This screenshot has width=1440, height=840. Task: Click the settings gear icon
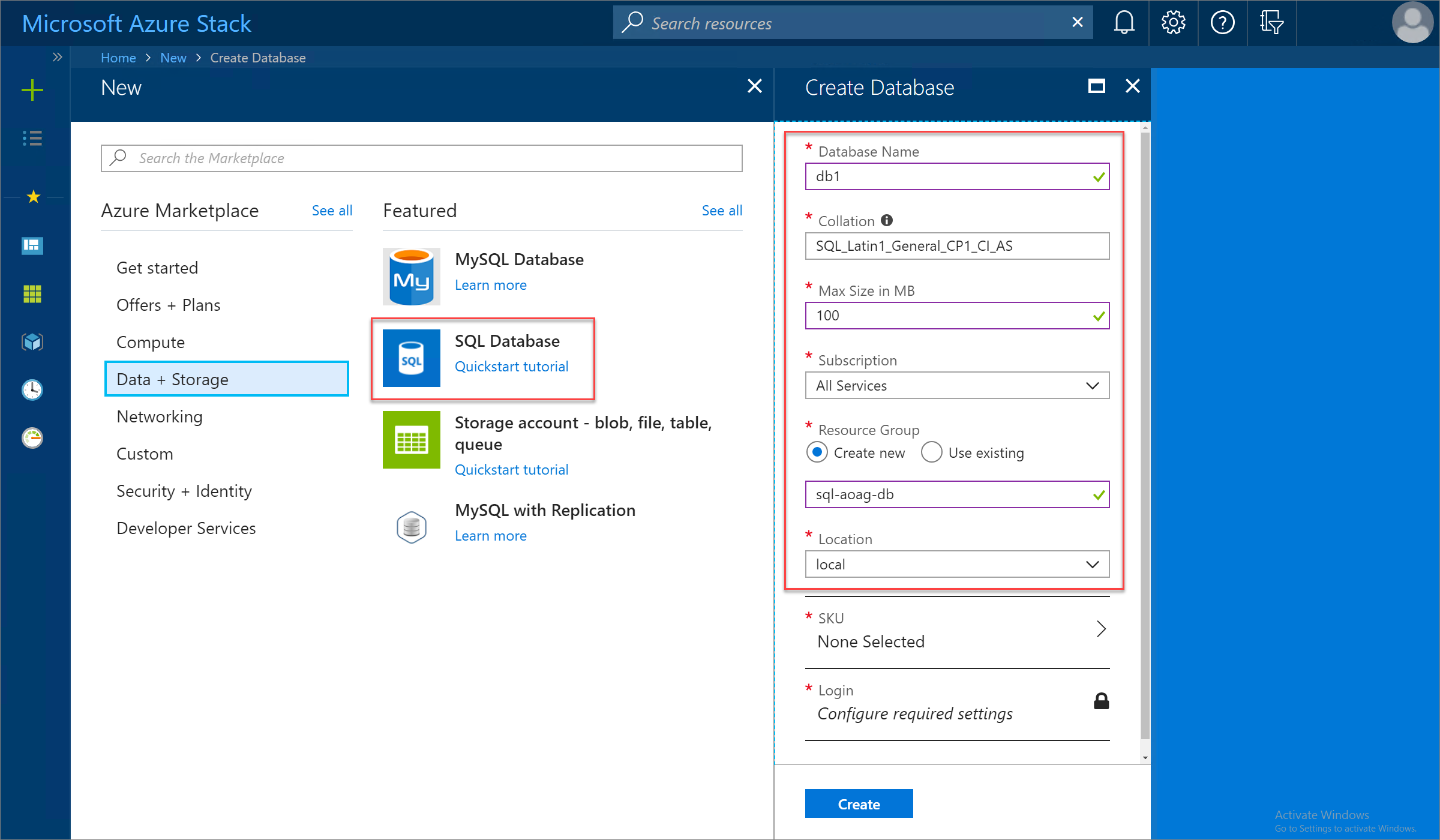1172,23
